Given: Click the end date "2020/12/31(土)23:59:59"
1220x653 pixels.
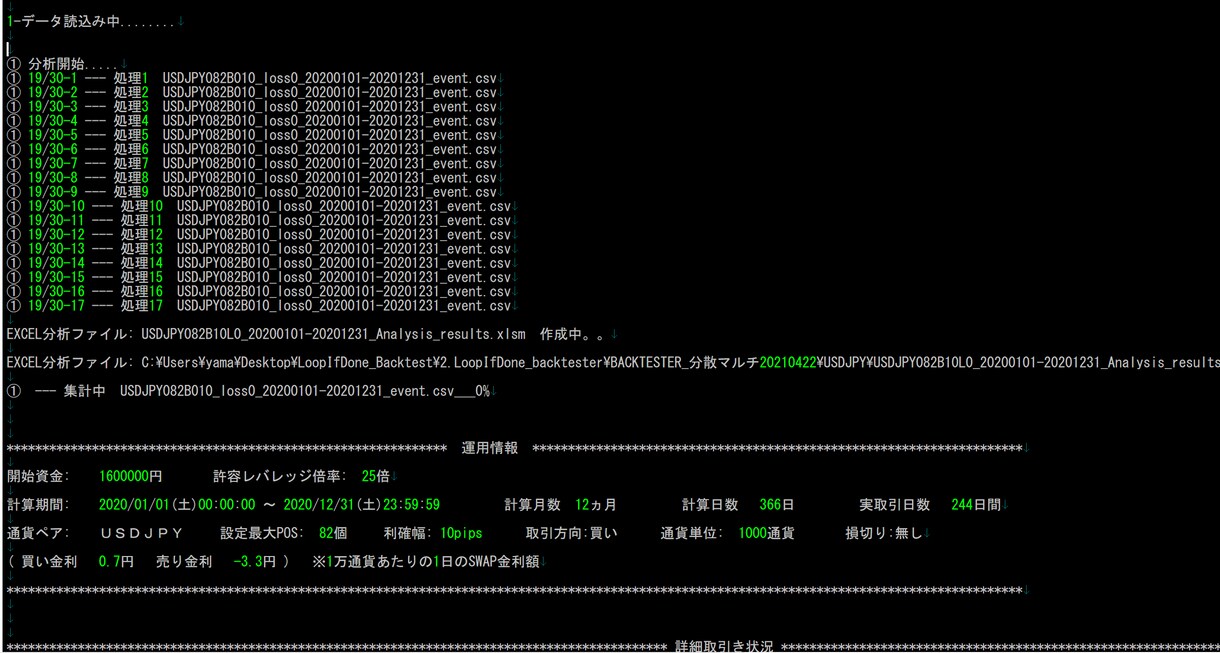Looking at the screenshot, I should tap(363, 504).
